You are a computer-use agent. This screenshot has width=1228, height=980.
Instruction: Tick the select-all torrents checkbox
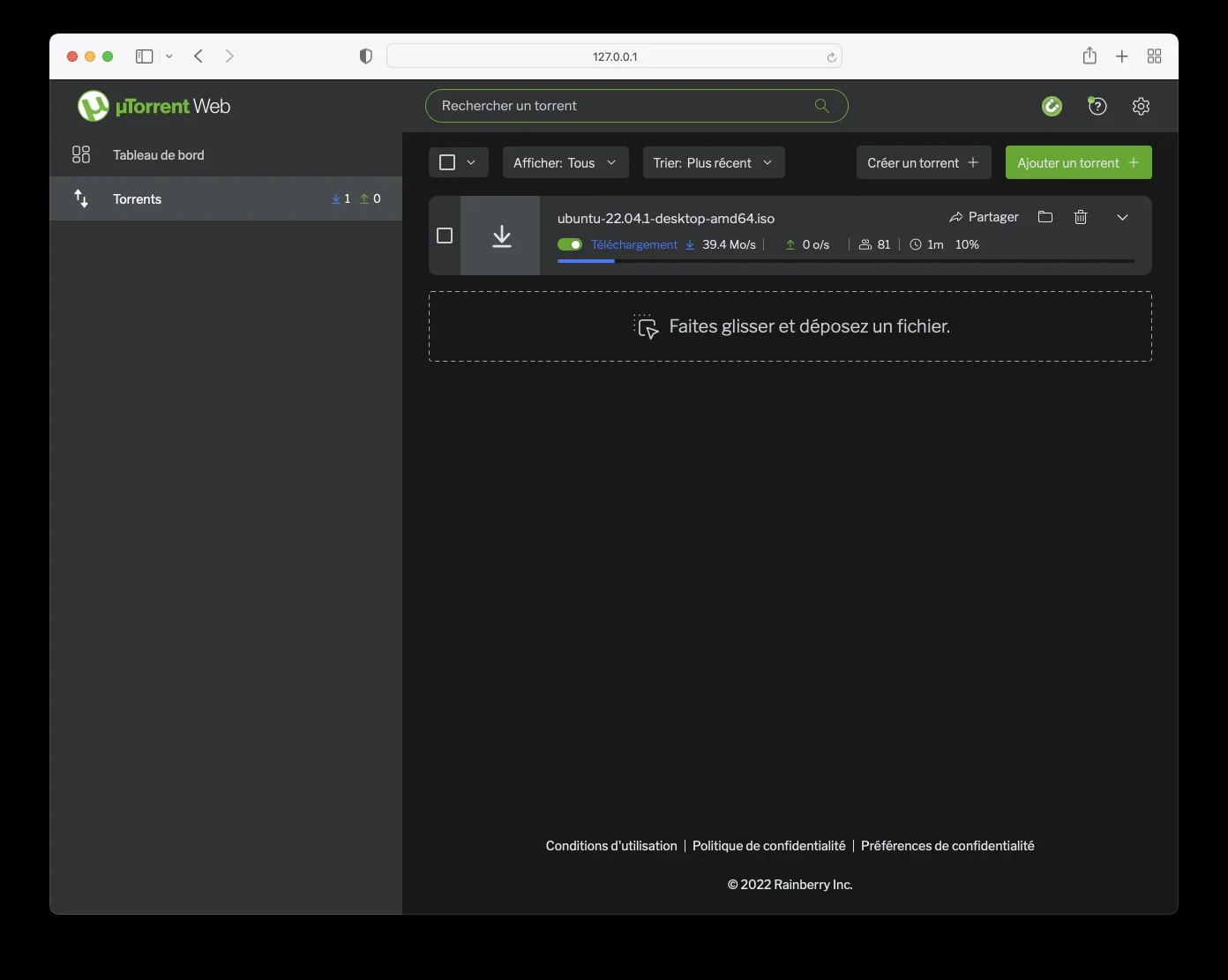click(x=447, y=162)
